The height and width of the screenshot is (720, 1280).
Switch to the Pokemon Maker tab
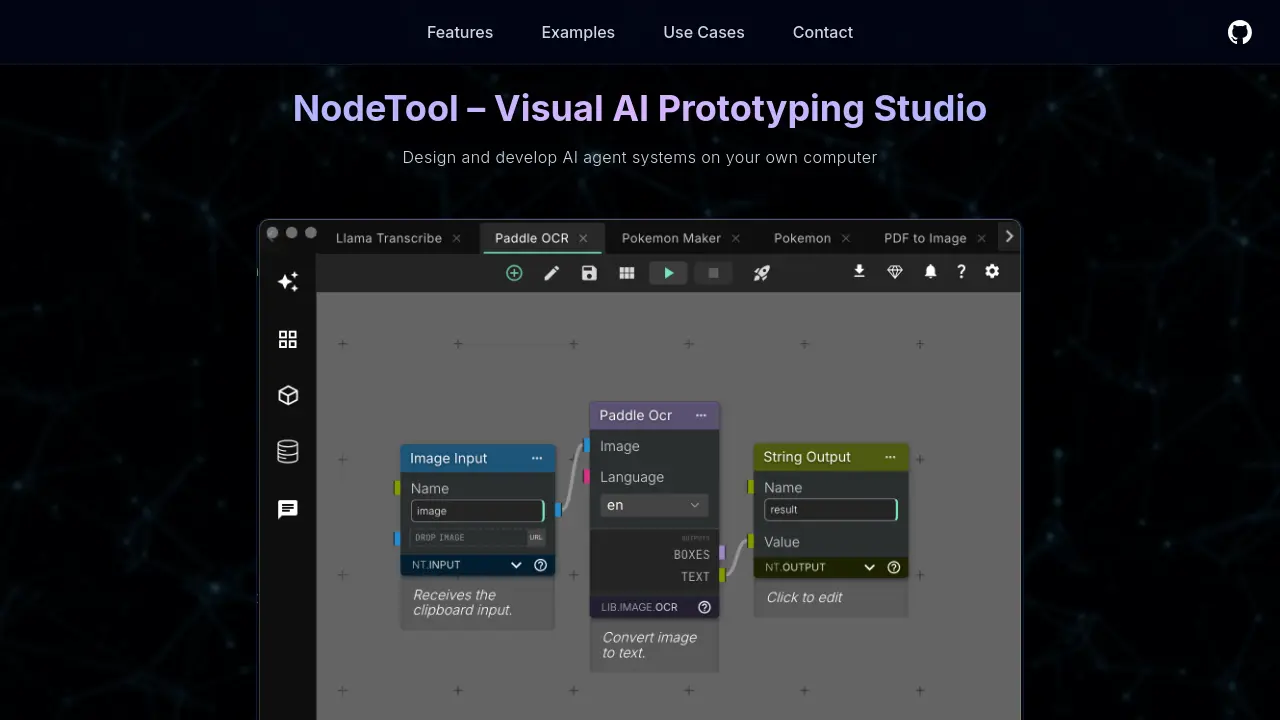(671, 238)
